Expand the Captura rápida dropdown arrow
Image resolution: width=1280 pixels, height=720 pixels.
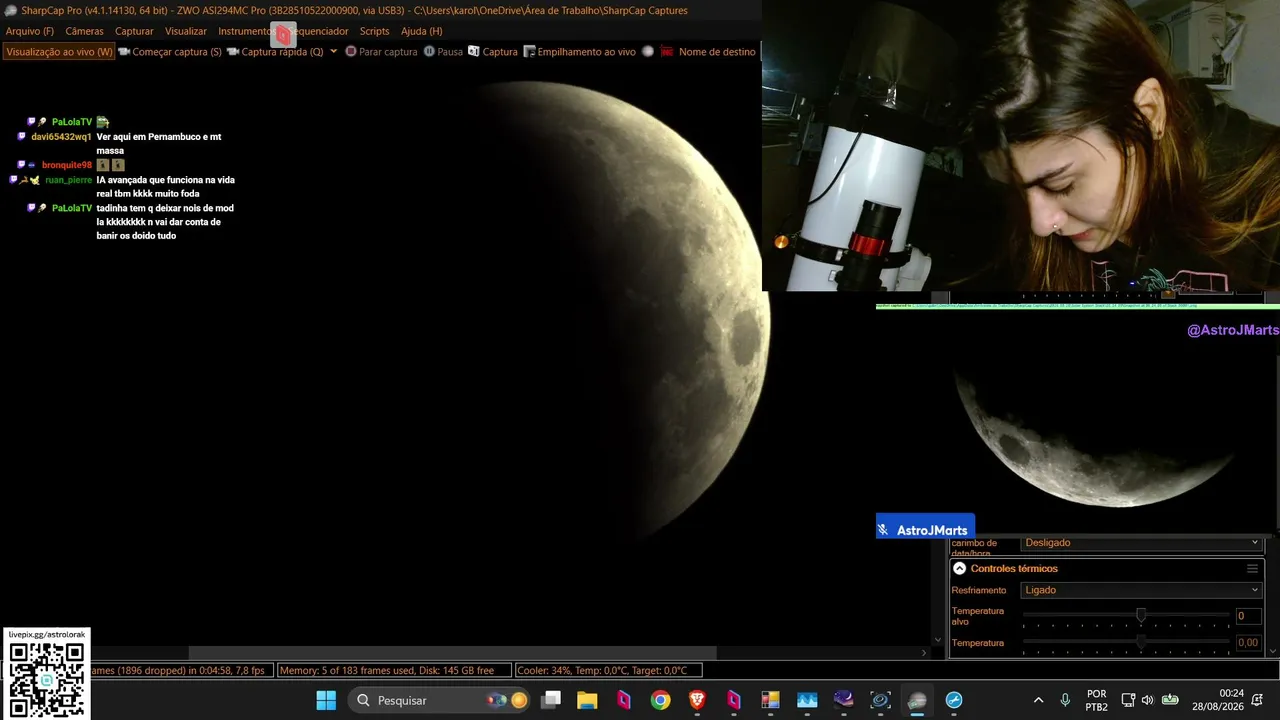click(x=333, y=51)
